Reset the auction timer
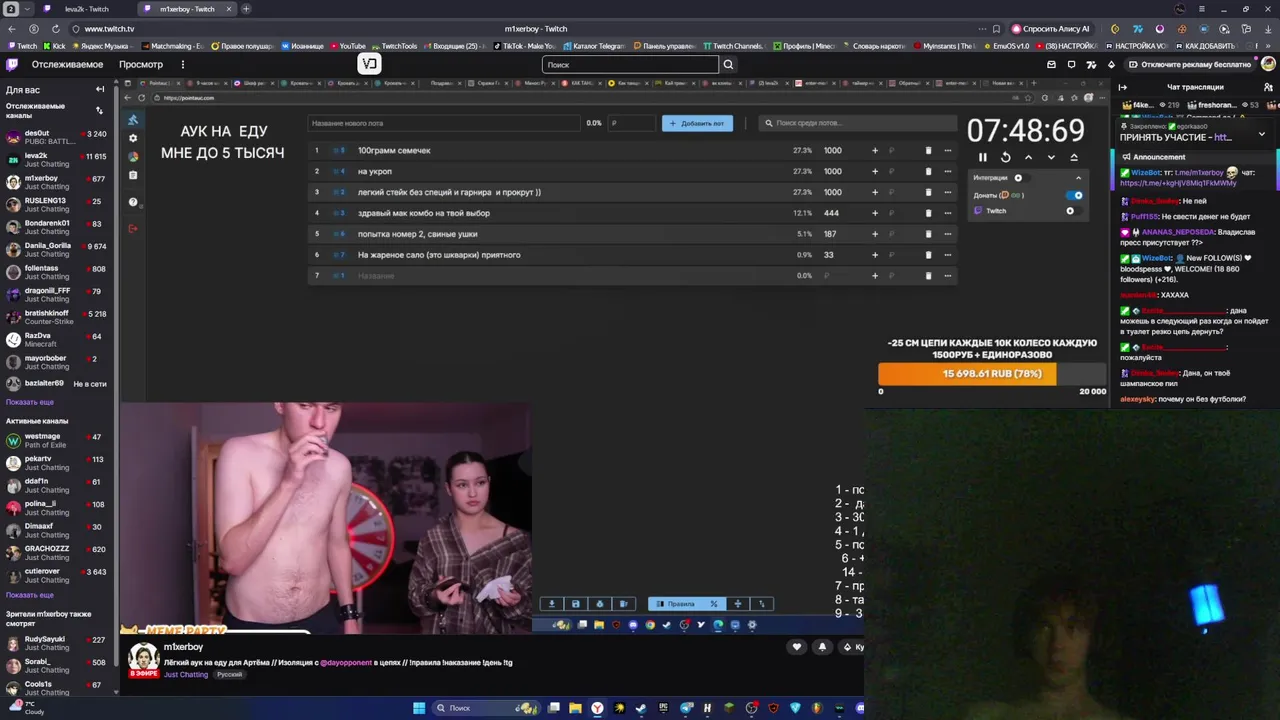The height and width of the screenshot is (720, 1280). point(1005,157)
